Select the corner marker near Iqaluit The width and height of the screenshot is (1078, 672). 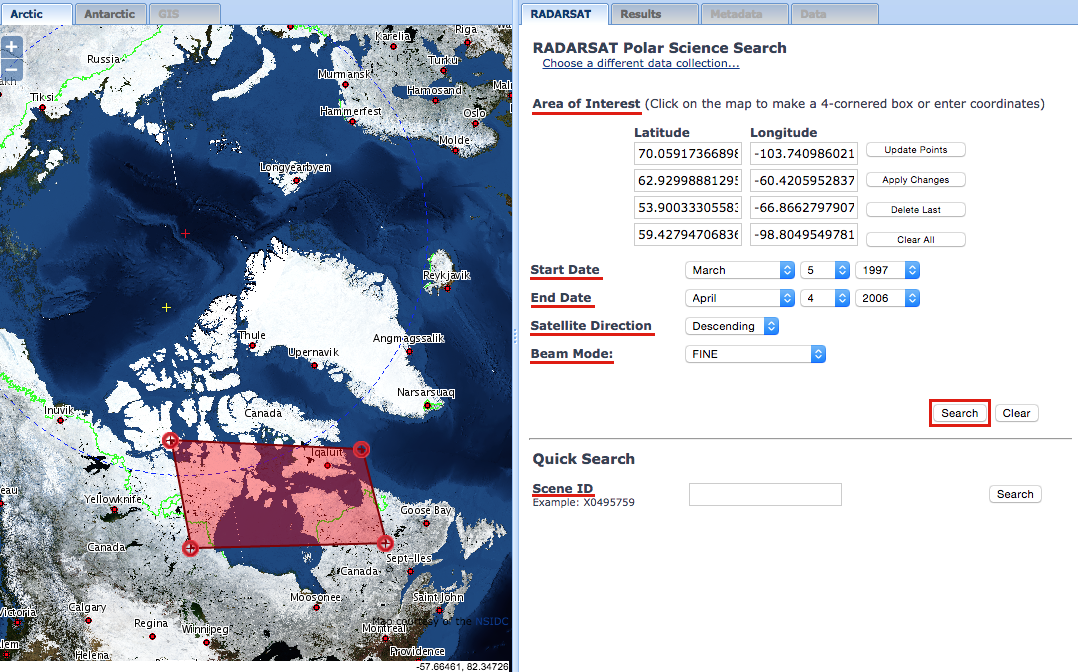click(x=361, y=449)
